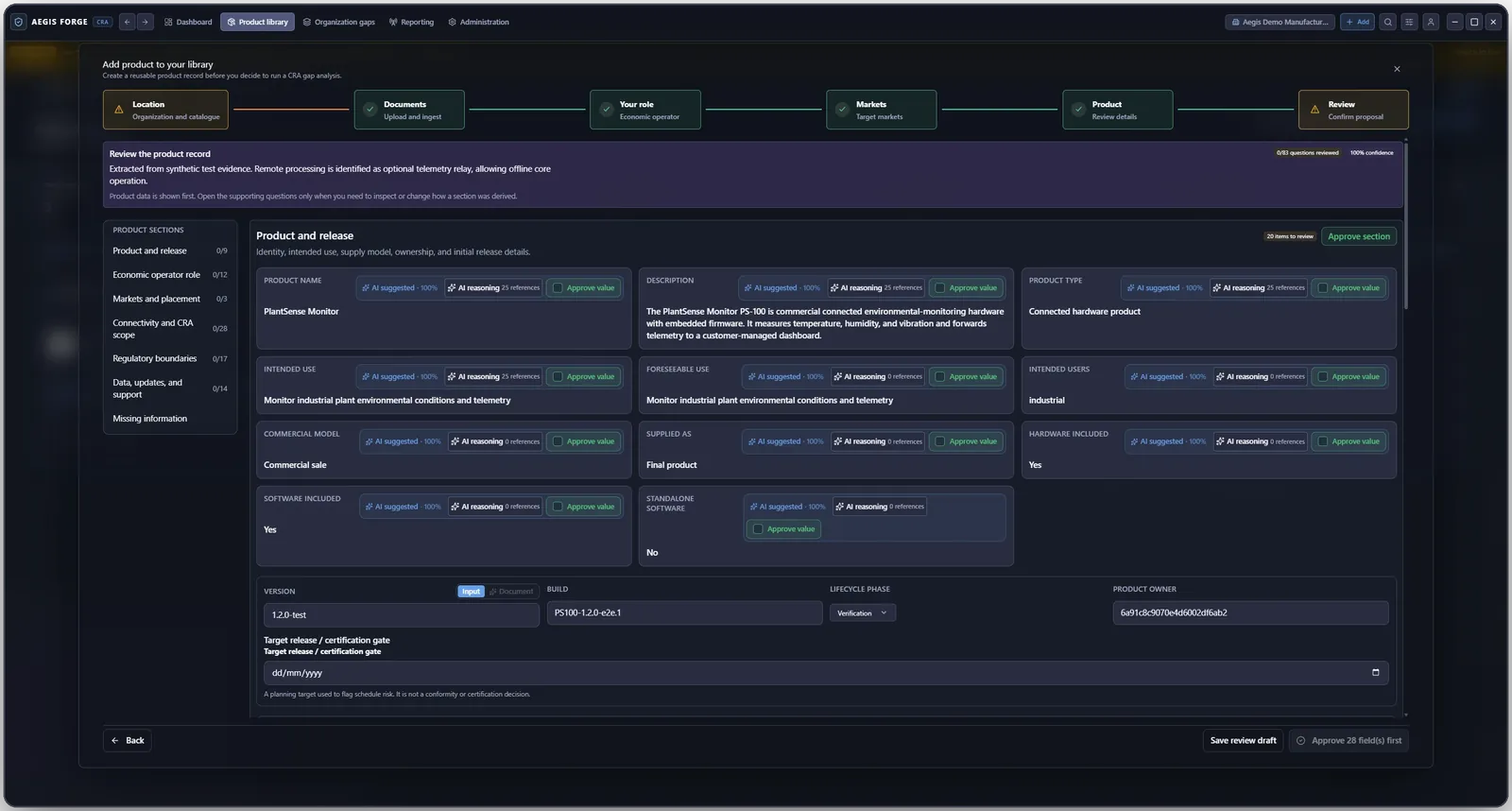Click the warning icon on the Location step
The height and width of the screenshot is (811, 1512).
(119, 110)
